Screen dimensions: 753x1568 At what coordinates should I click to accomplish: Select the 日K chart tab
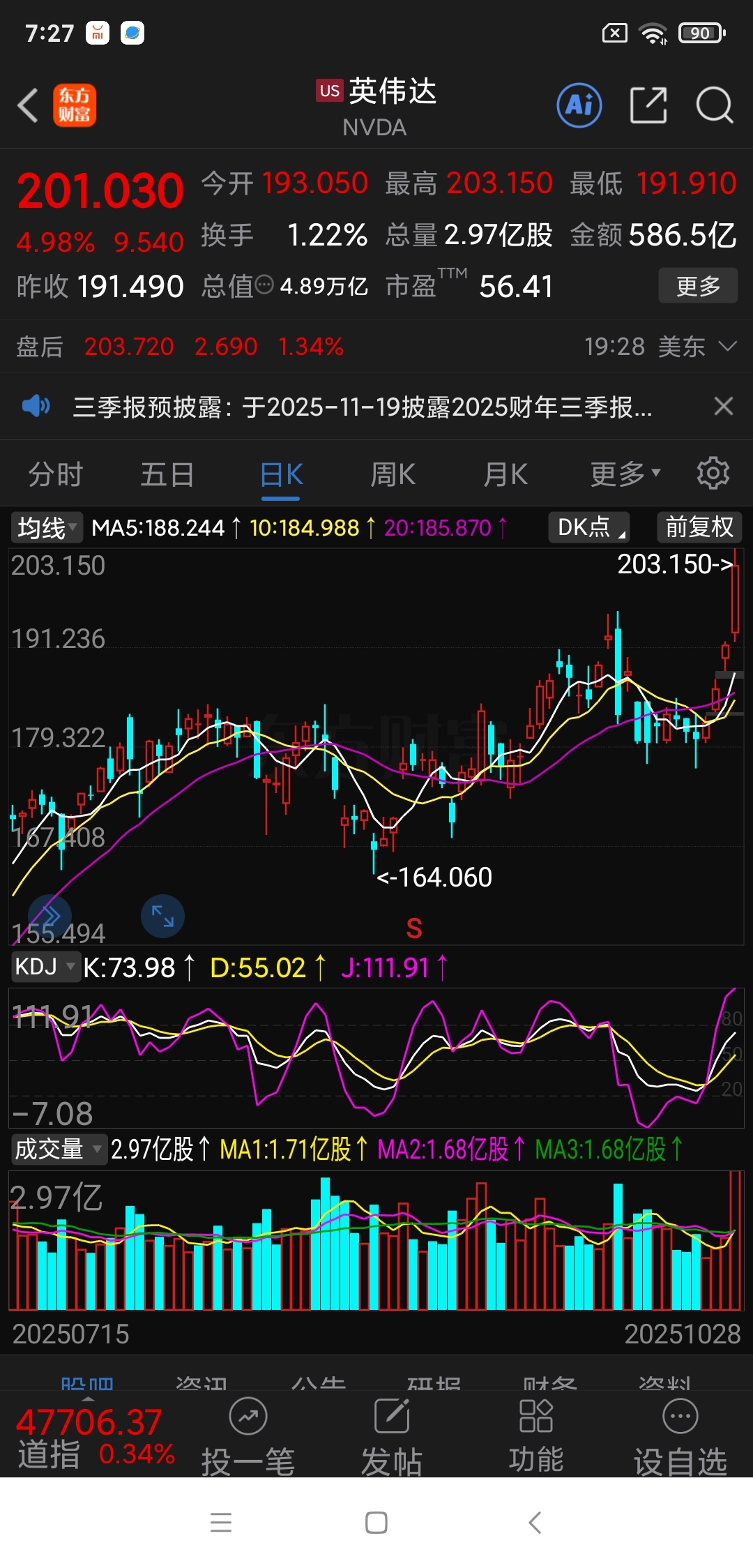pos(281,474)
